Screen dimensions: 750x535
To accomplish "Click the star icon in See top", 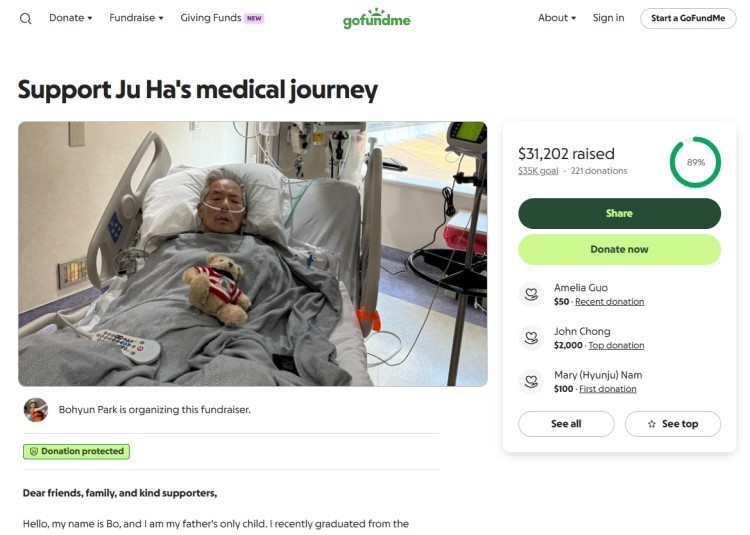I will click(652, 424).
